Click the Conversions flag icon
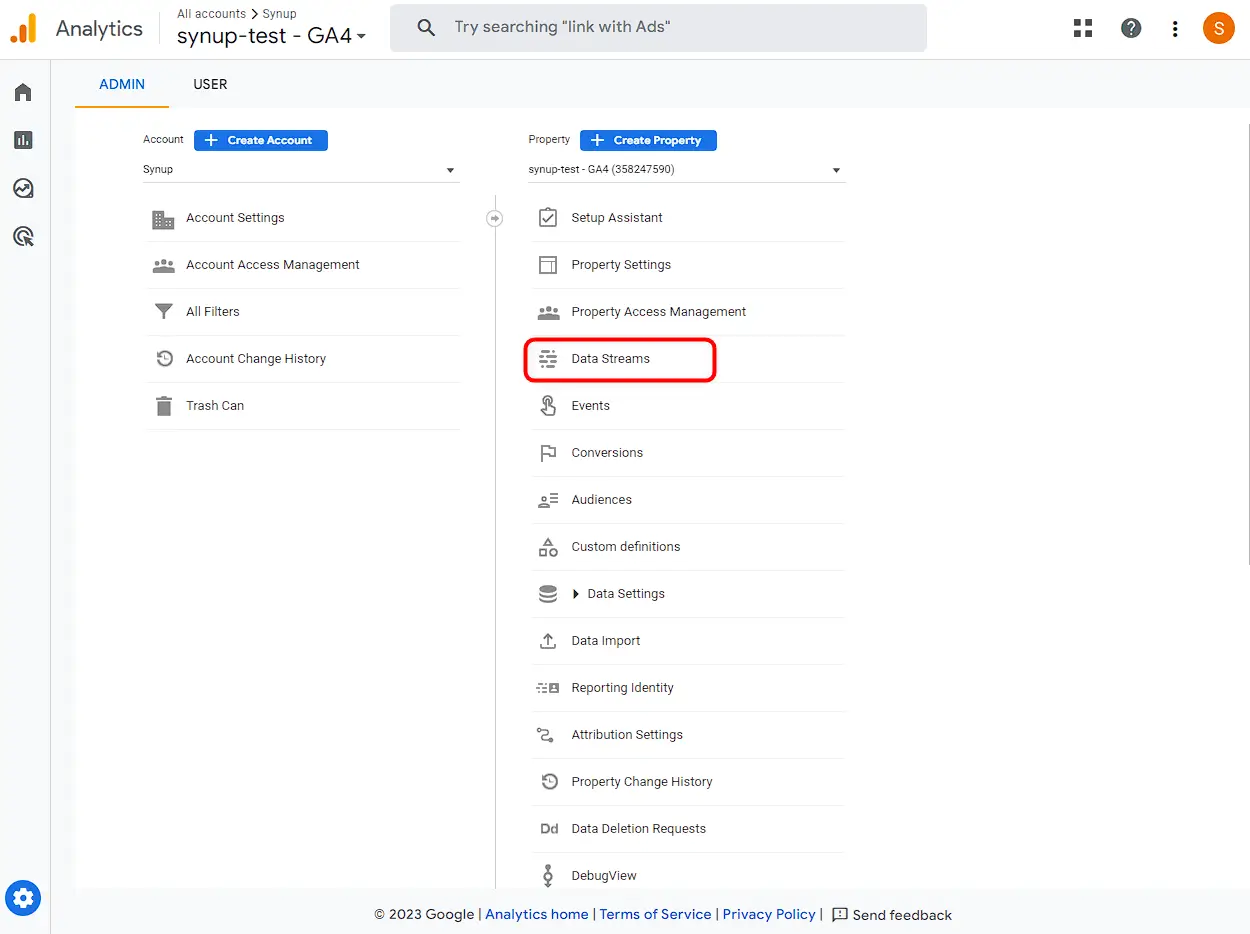This screenshot has height=934, width=1250. (x=548, y=453)
